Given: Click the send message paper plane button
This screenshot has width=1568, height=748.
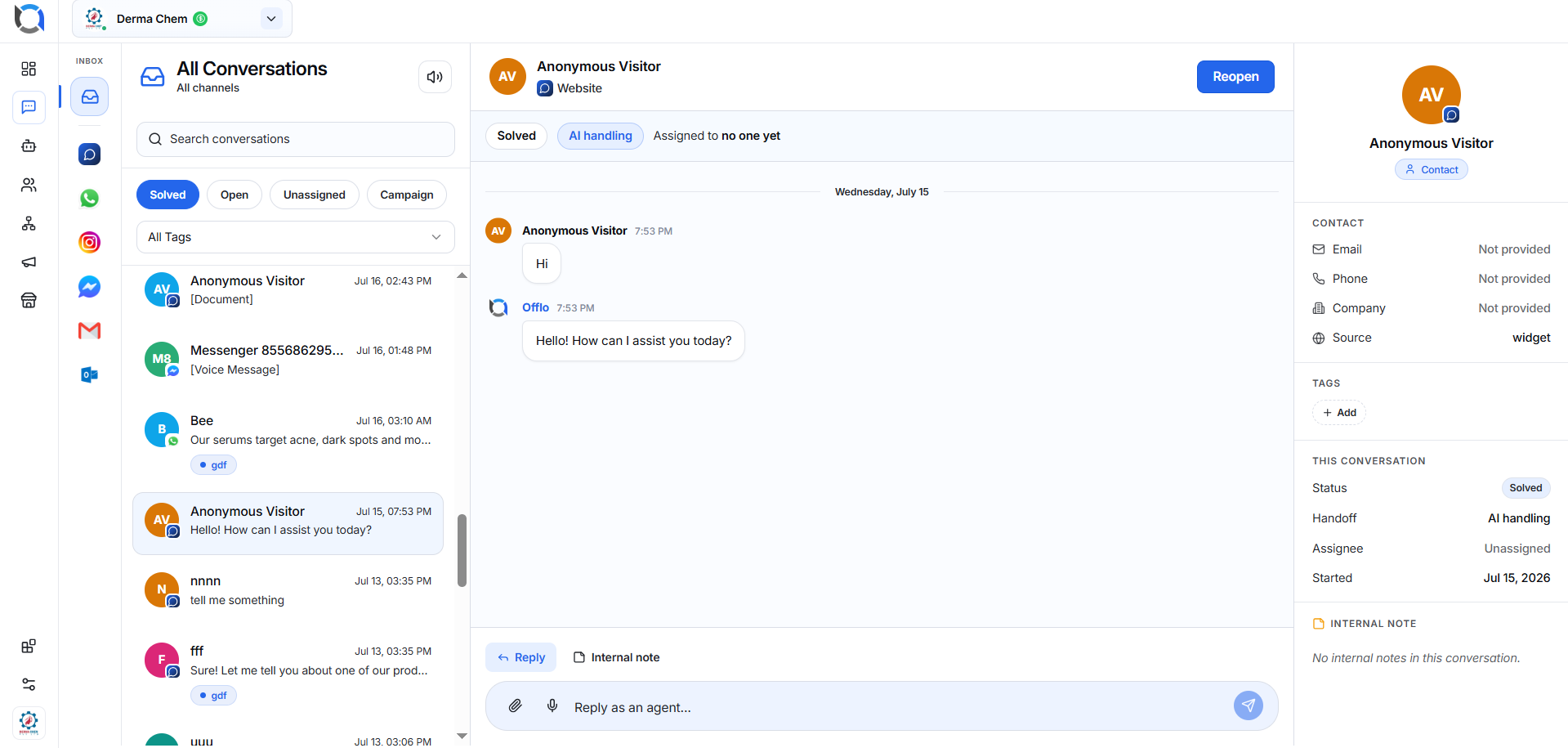Looking at the screenshot, I should [1249, 705].
